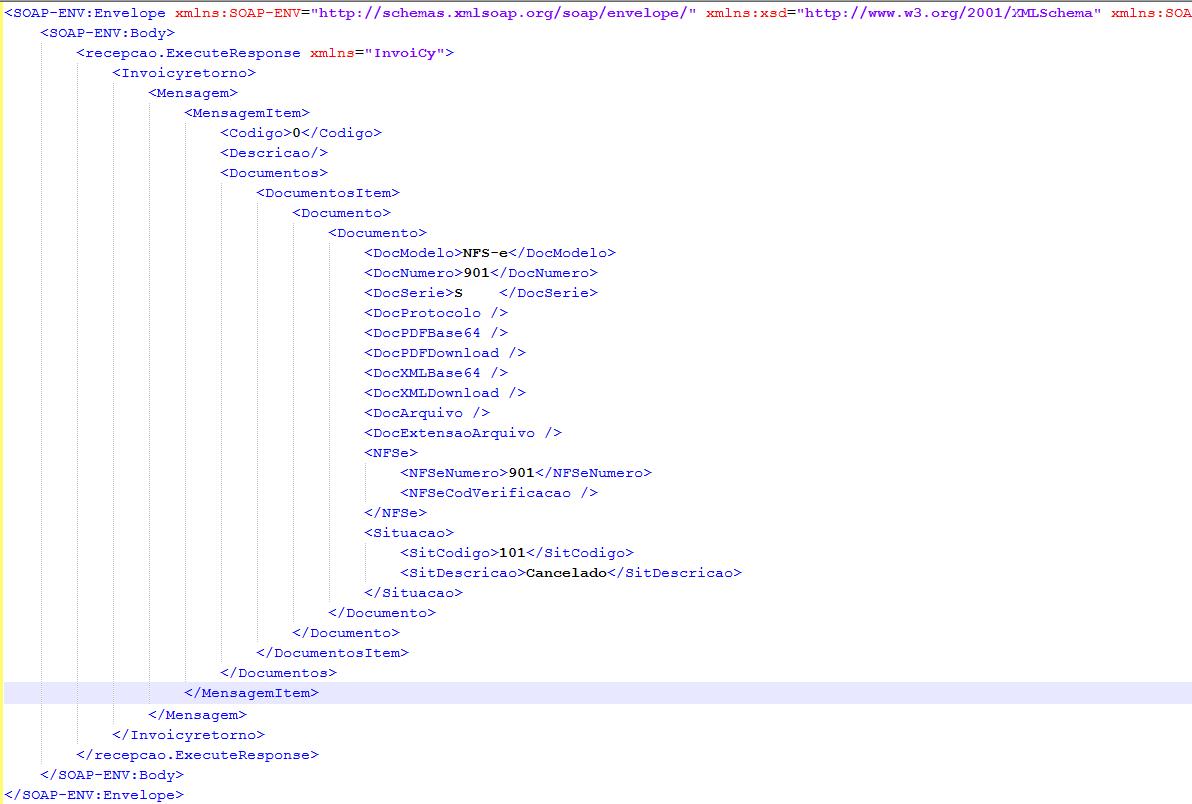This screenshot has width=1192, height=804.
Task: Click the Cancelado text in SitDescricao
Action: coord(566,573)
